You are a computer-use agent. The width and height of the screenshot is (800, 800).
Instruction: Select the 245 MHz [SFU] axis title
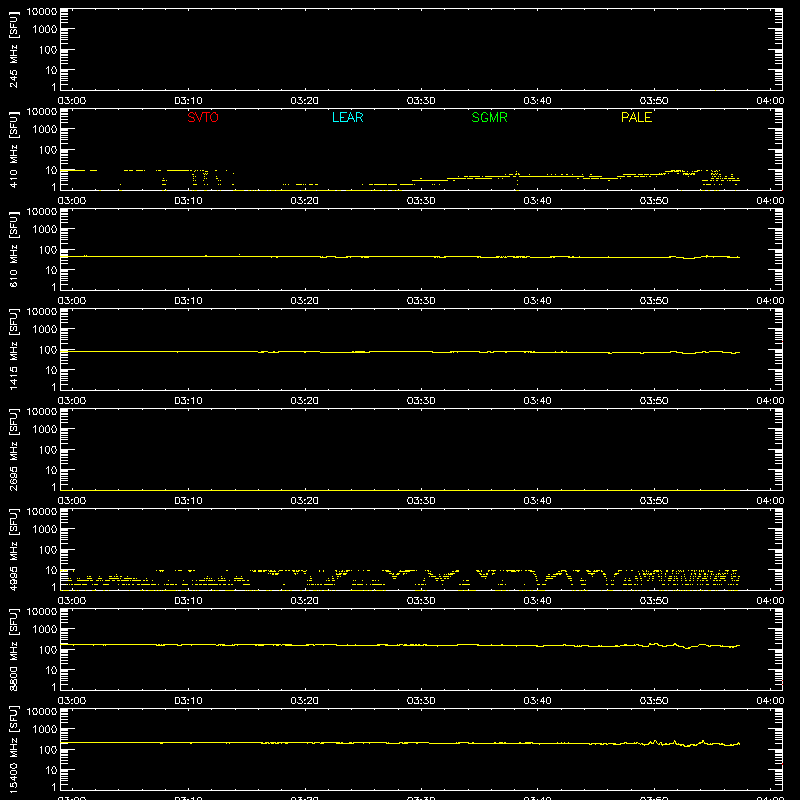pyautogui.click(x=13, y=49)
